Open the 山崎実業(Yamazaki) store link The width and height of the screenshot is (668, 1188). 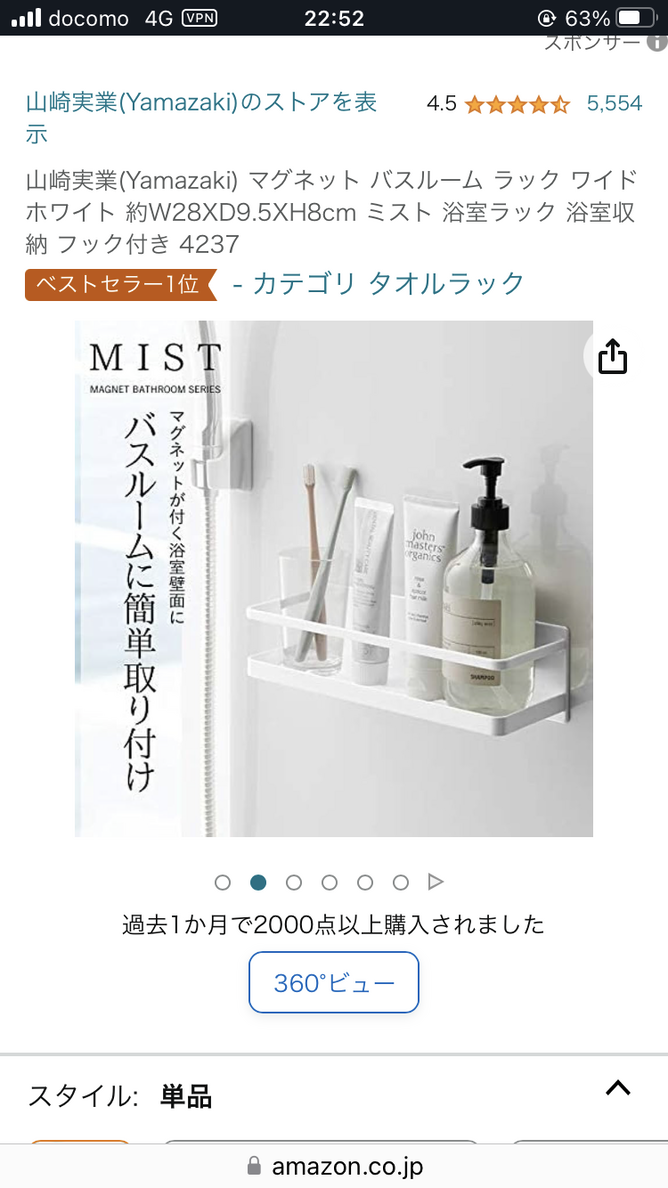pyautogui.click(x=201, y=118)
